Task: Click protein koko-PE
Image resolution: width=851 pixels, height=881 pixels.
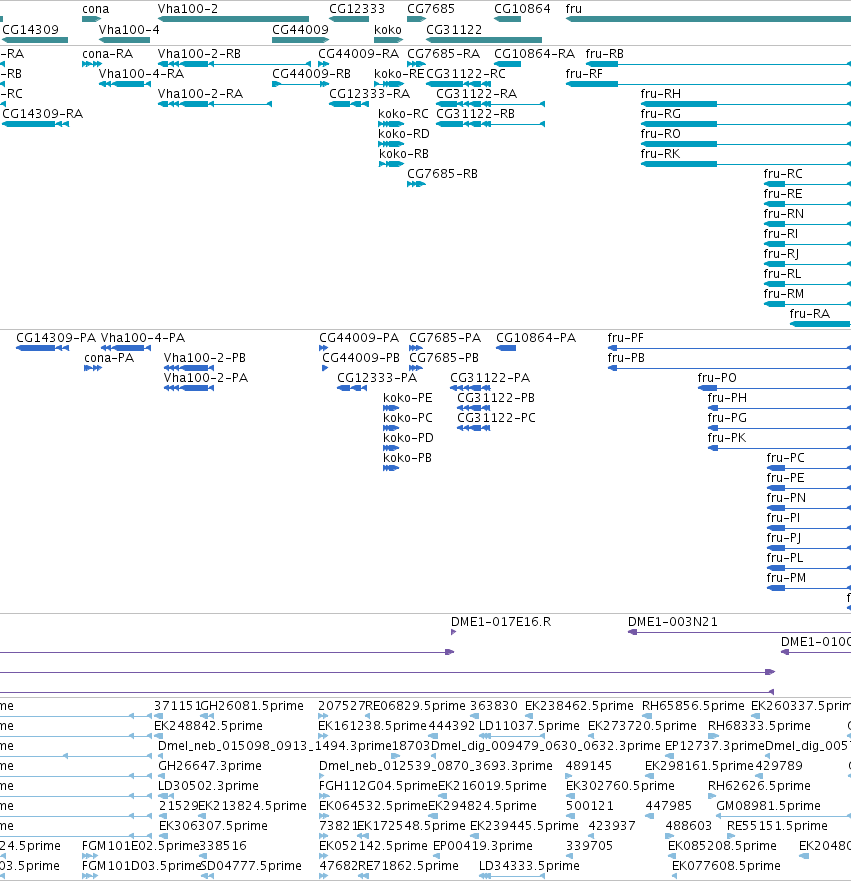Action: 391,408
